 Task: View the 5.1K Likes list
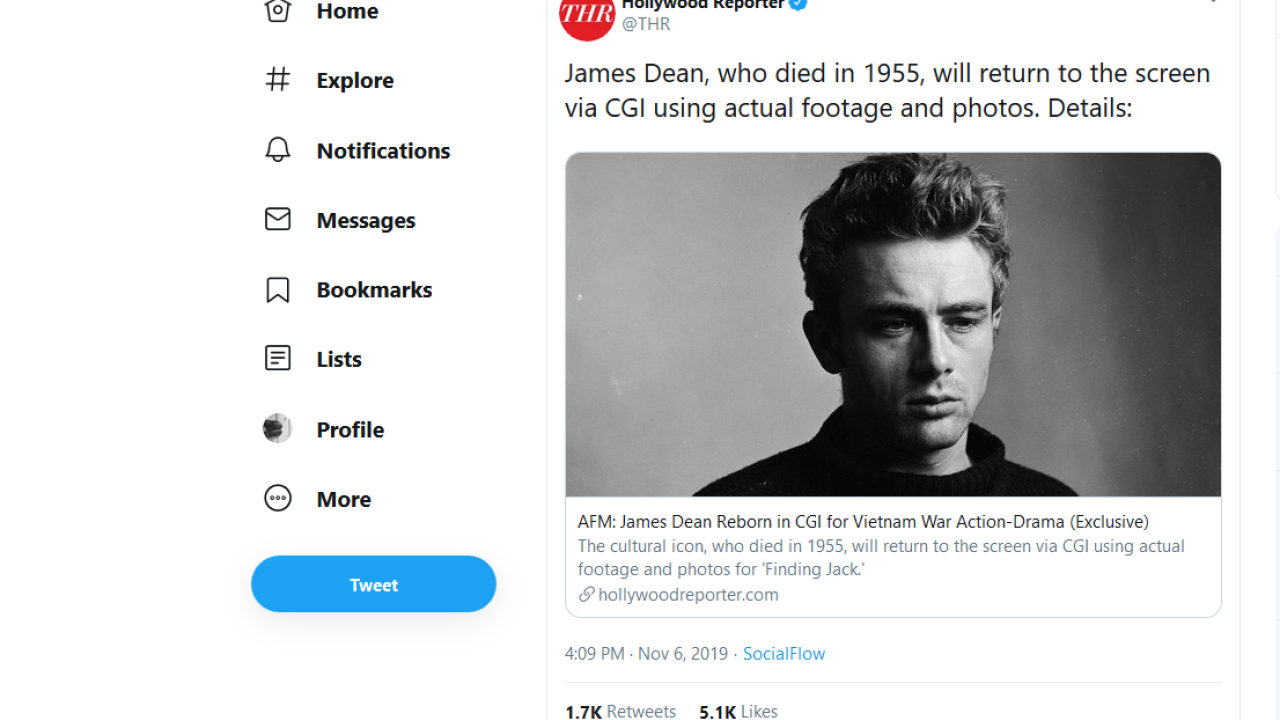738,711
